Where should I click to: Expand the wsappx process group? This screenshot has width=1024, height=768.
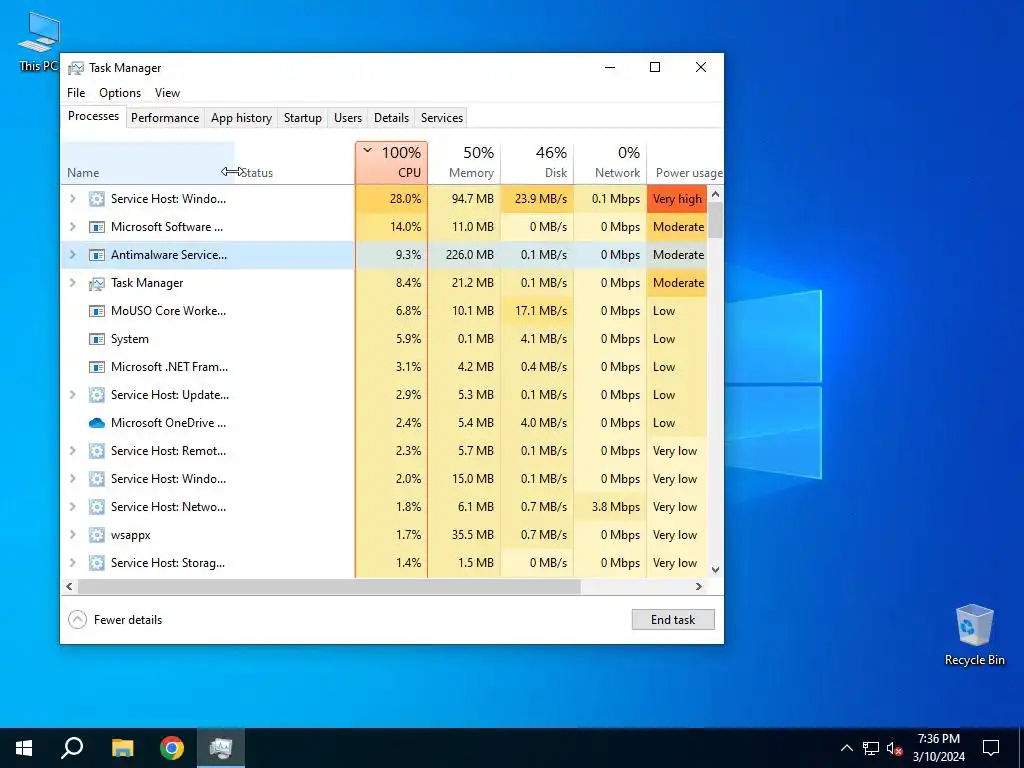[72, 535]
